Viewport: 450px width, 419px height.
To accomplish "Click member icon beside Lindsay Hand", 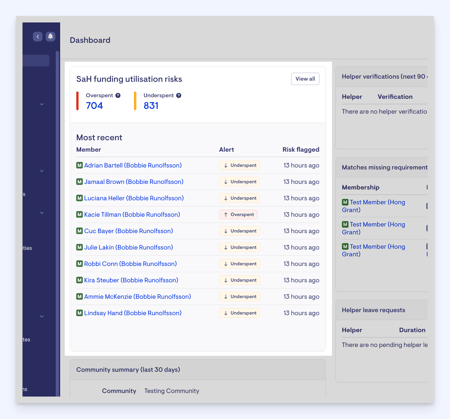I will pyautogui.click(x=79, y=313).
